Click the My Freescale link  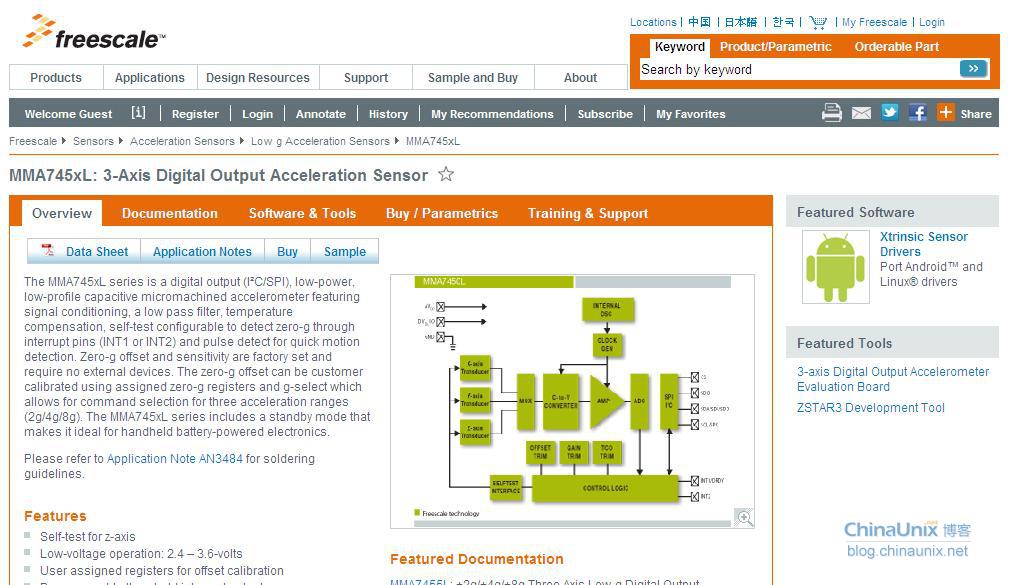click(x=874, y=22)
